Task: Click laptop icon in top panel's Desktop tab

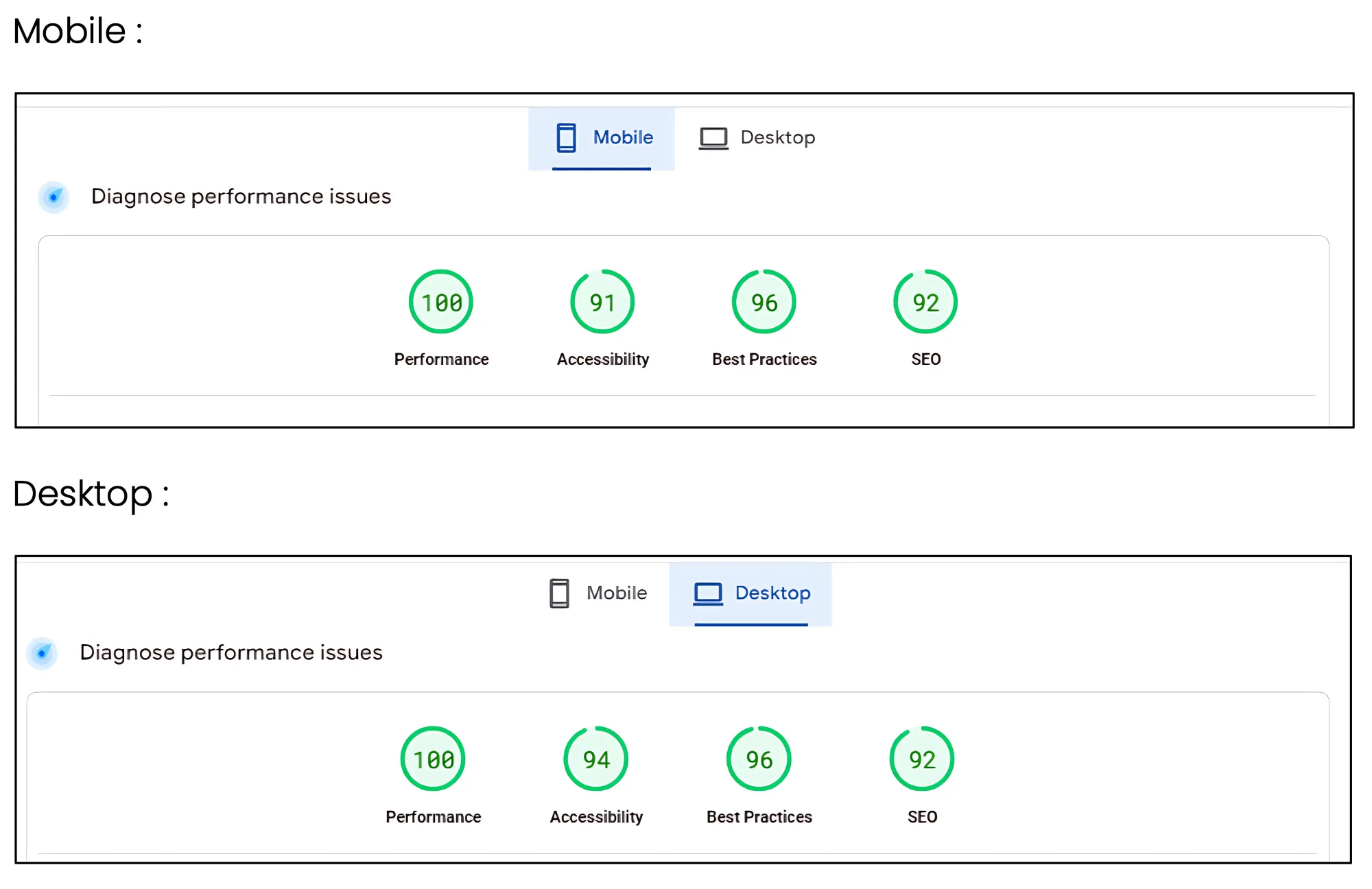Action: tap(713, 139)
